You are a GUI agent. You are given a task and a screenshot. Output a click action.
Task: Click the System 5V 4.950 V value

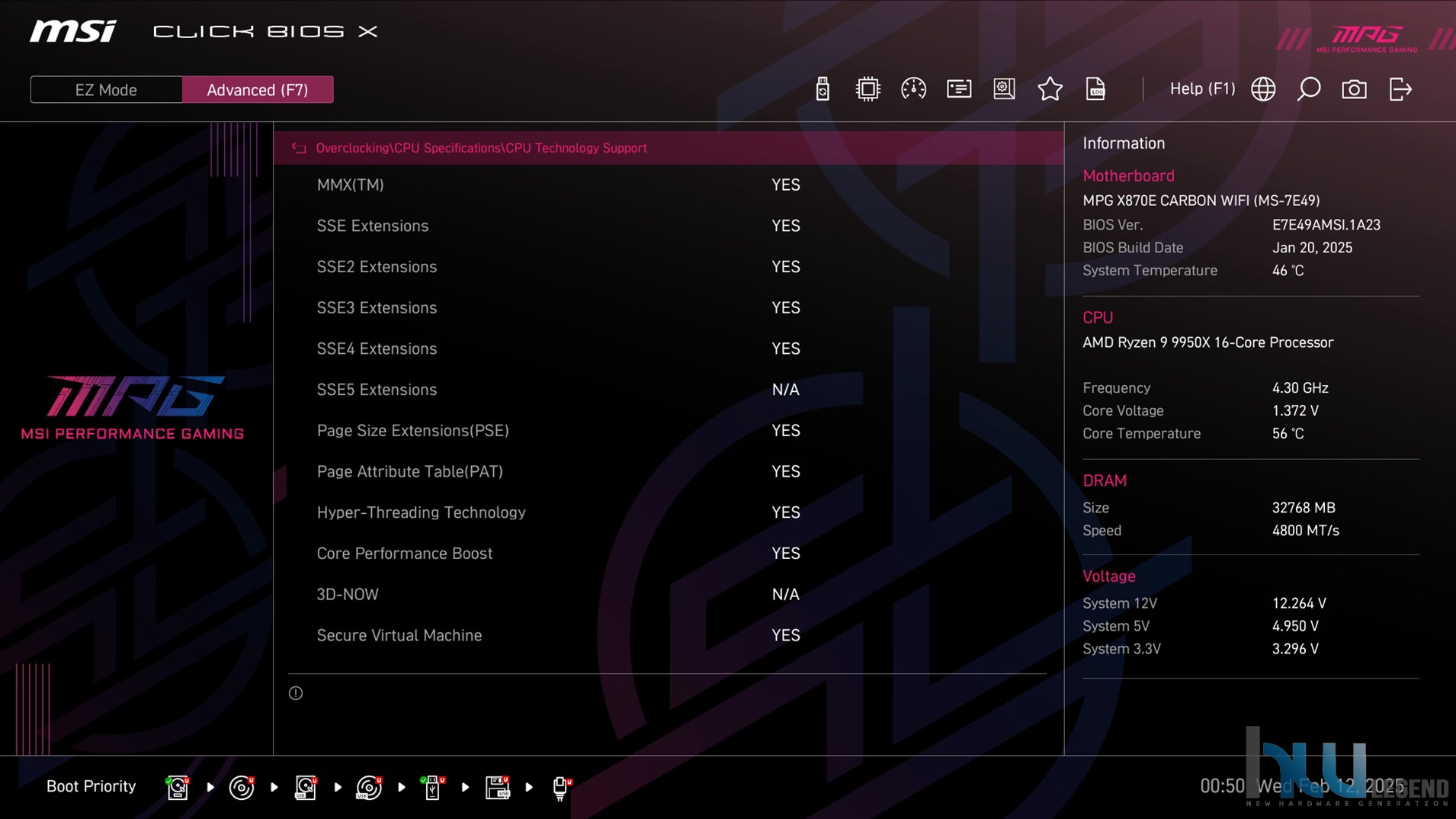(x=1295, y=626)
